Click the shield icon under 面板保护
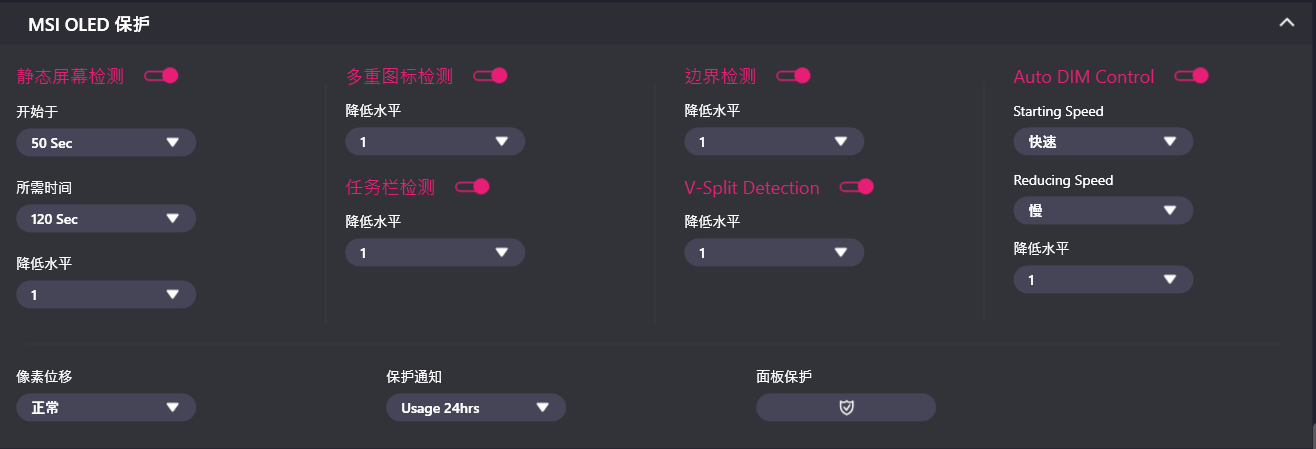Image resolution: width=1316 pixels, height=449 pixels. (x=846, y=408)
